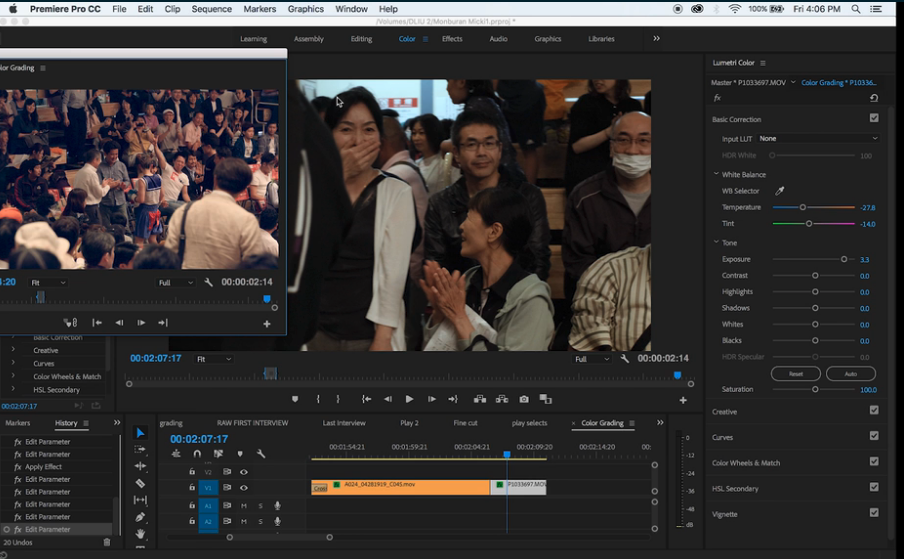Toggle Snap magnet in timeline
This screenshot has height=559, width=904.
click(197, 454)
